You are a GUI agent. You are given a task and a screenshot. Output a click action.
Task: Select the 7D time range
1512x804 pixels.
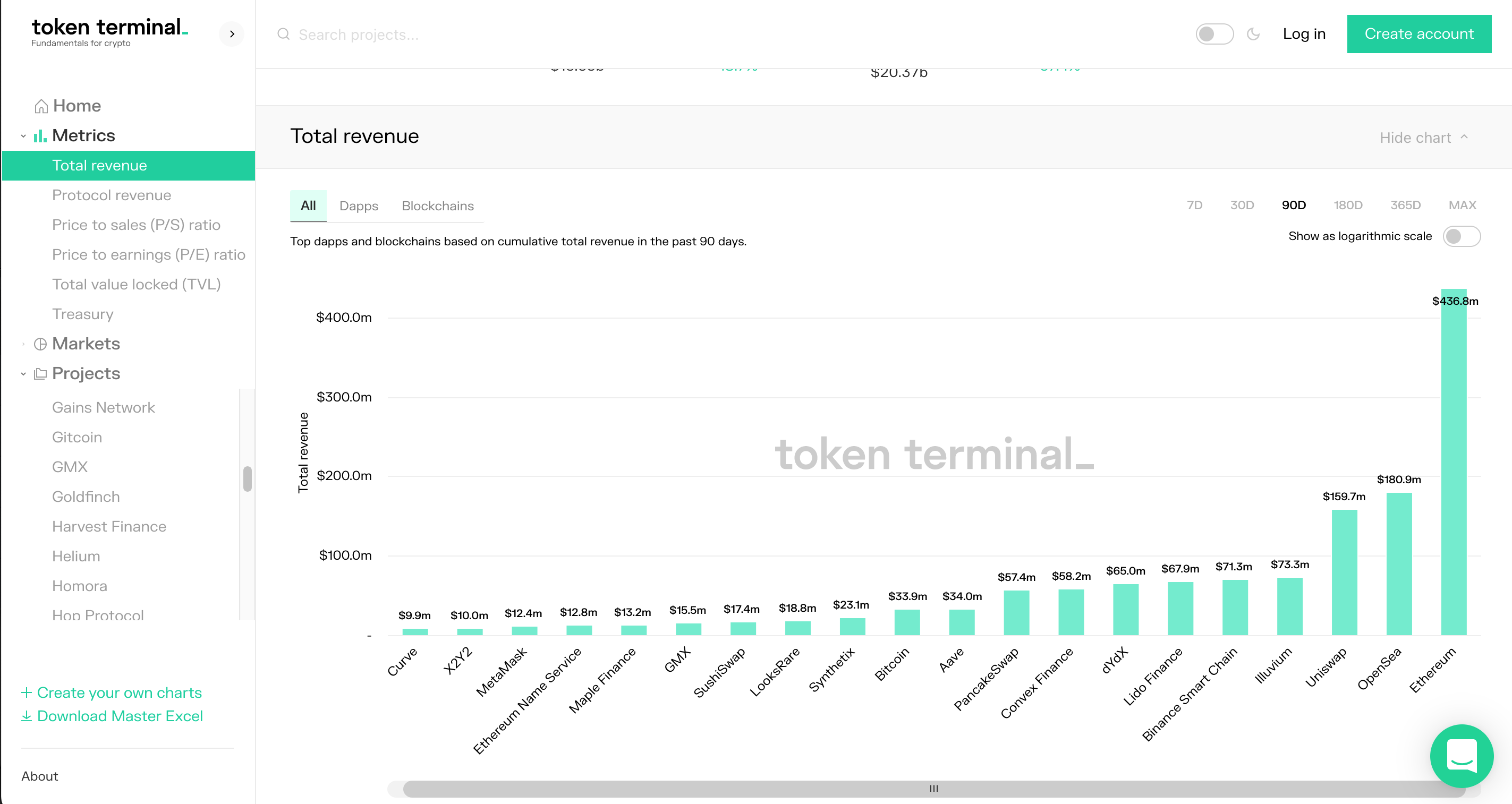click(x=1194, y=206)
